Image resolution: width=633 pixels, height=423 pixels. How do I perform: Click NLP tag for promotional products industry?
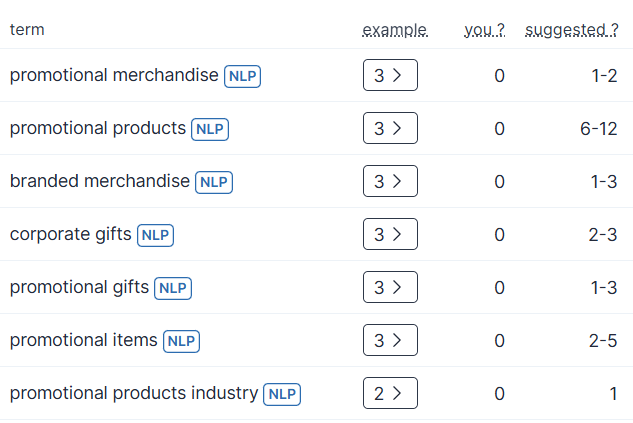282,394
